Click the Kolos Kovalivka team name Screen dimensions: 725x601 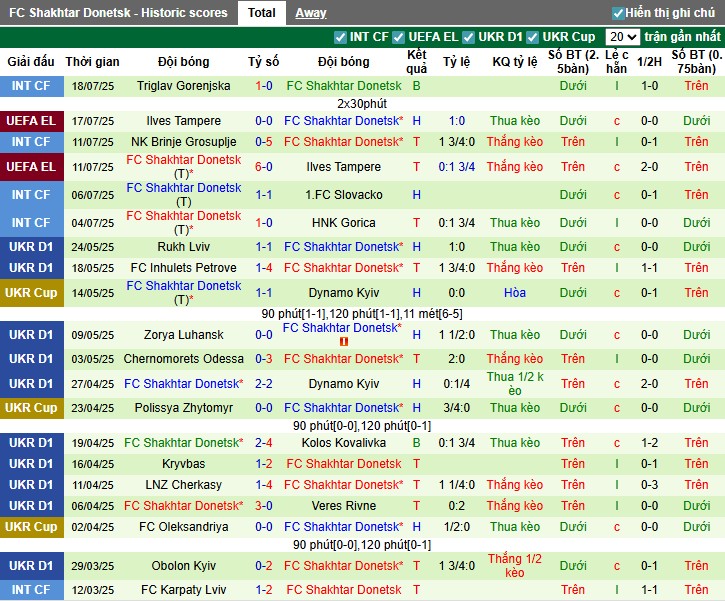343,443
